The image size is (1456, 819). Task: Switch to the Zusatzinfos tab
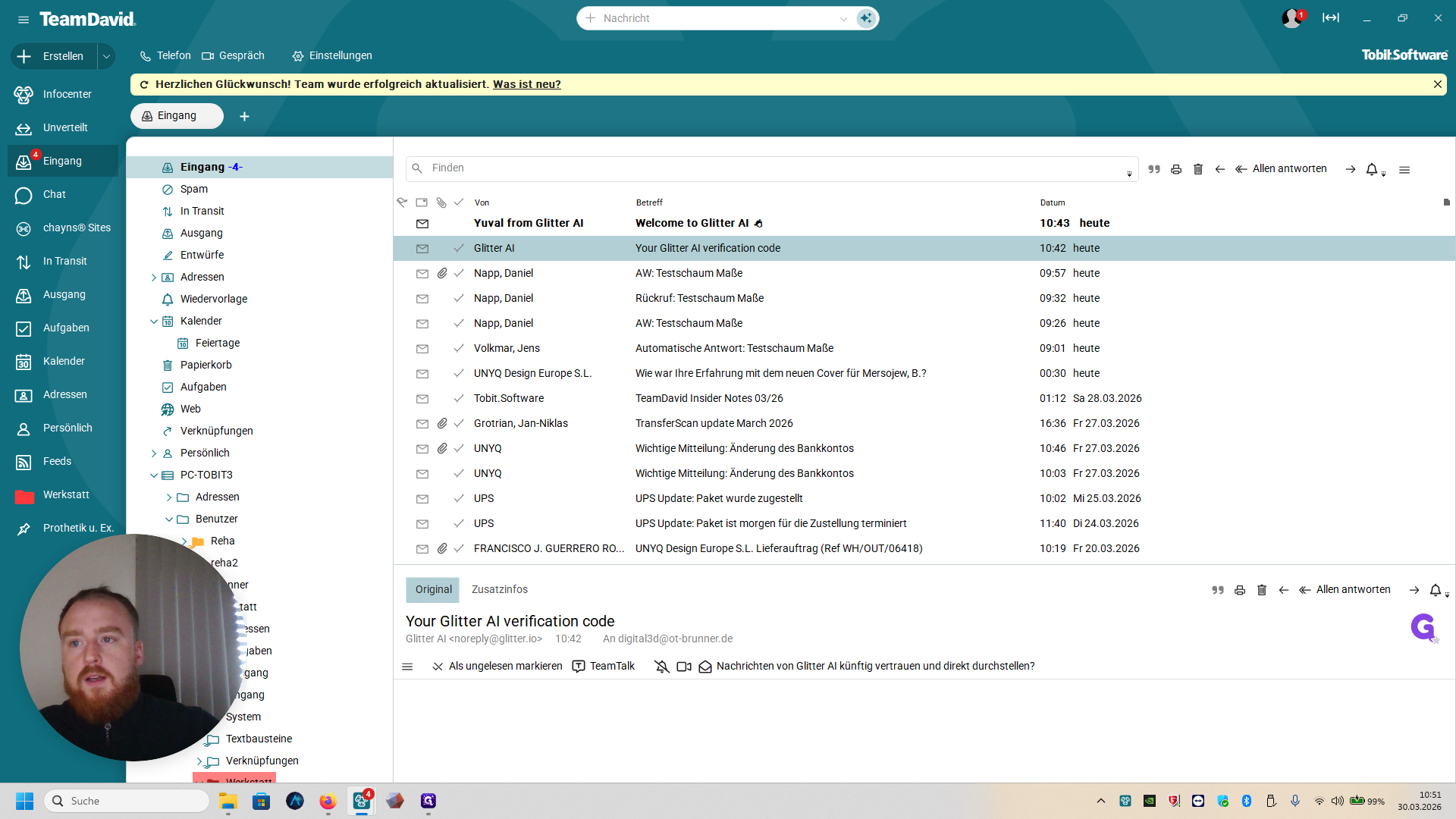[499, 589]
